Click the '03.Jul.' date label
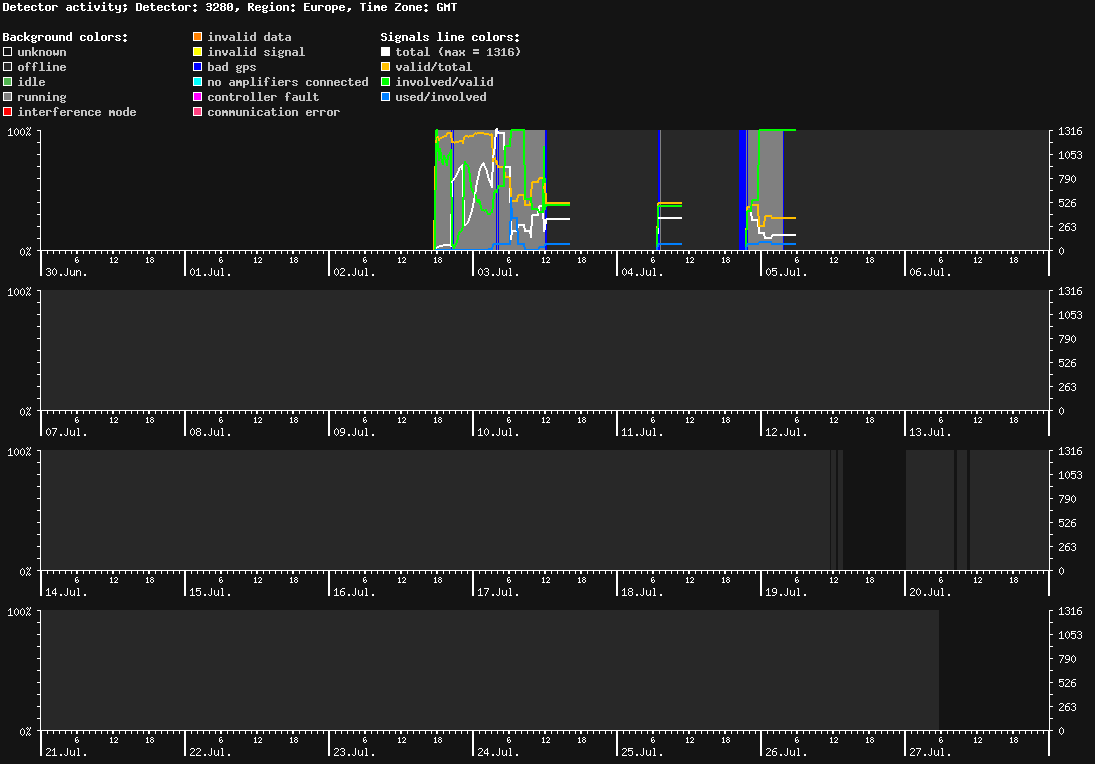 pyautogui.click(x=498, y=272)
